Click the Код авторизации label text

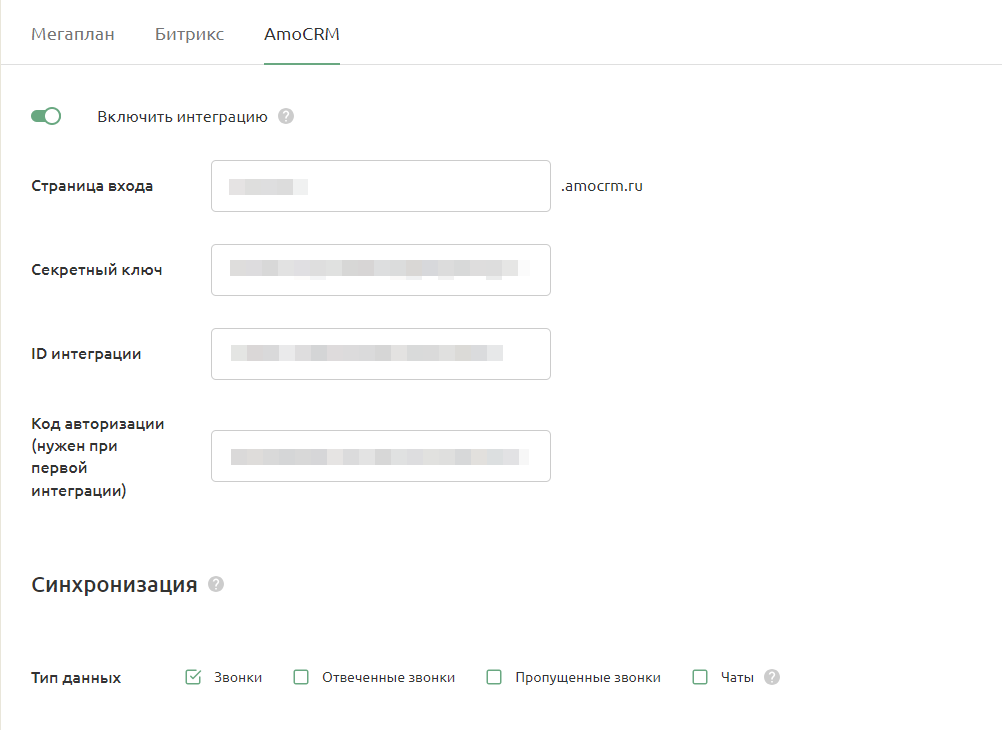pos(98,457)
